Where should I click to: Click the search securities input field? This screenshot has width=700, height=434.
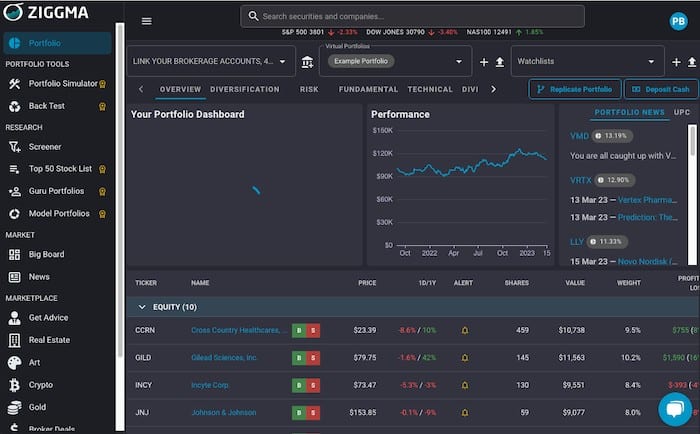412,17
